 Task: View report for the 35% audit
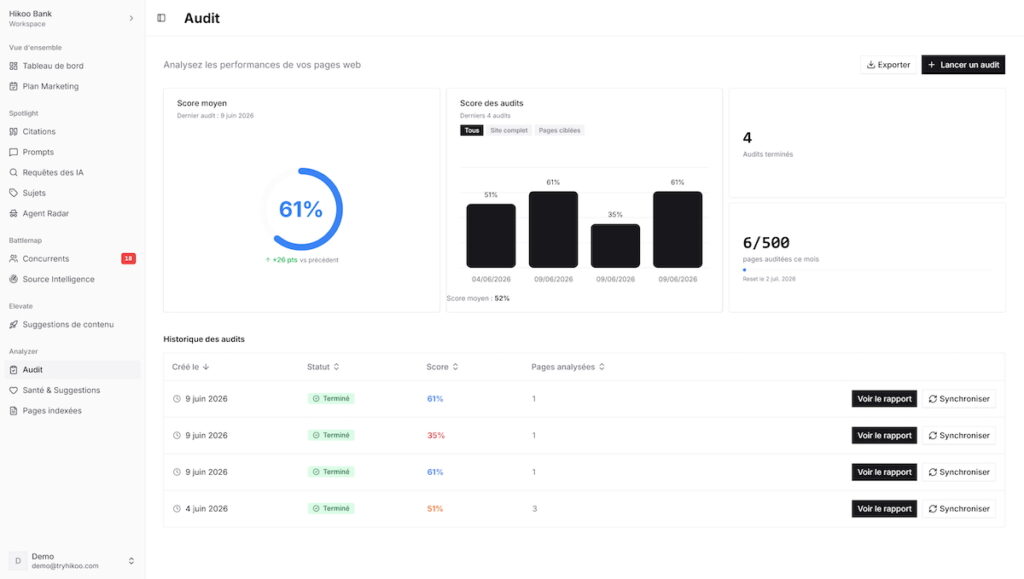[884, 435]
